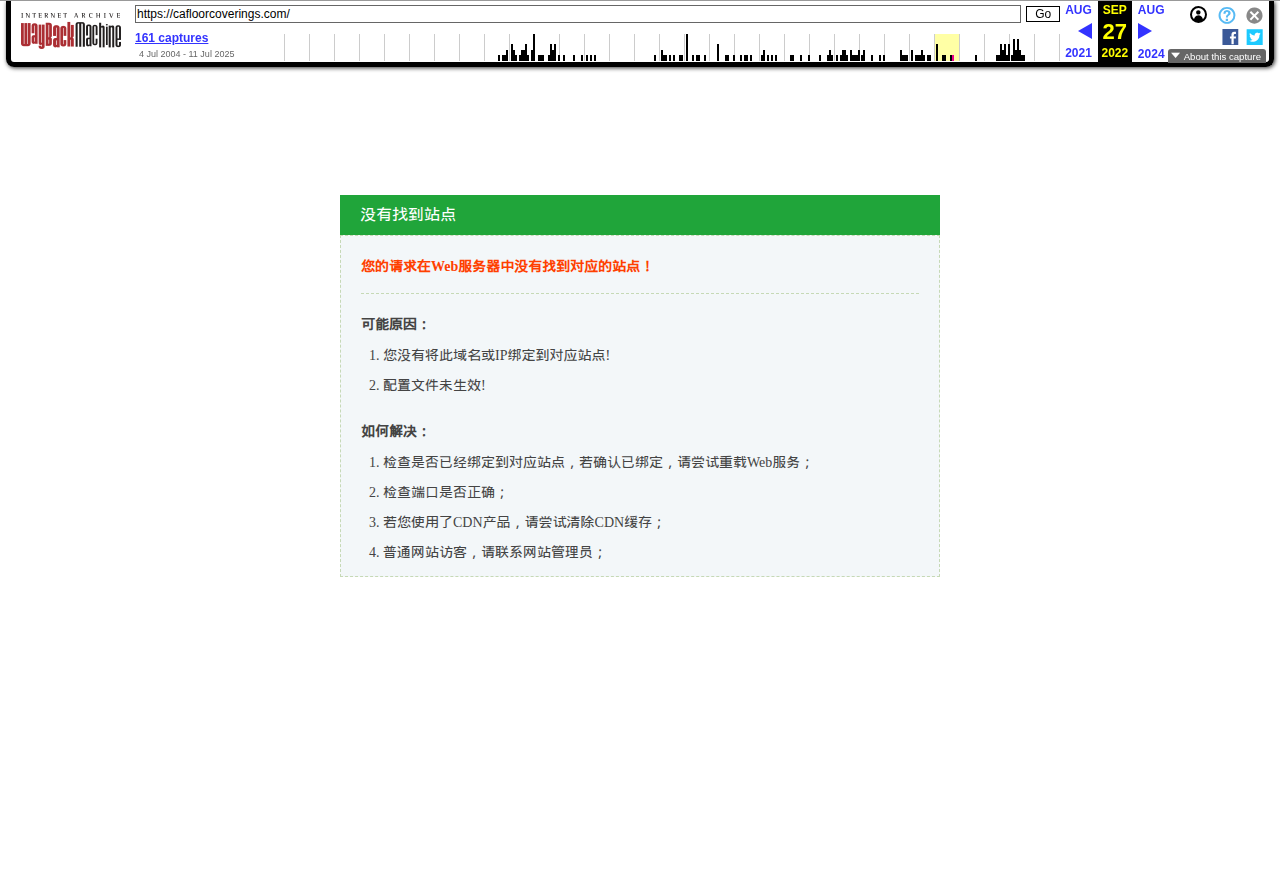Click the Wayback Machine logo
This screenshot has width=1280, height=885.
(x=70, y=32)
